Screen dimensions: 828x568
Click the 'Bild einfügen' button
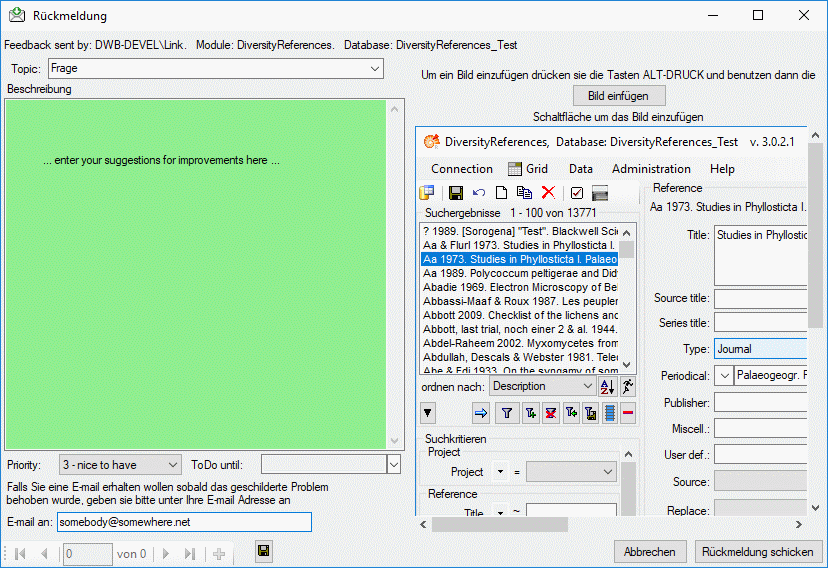(619, 96)
